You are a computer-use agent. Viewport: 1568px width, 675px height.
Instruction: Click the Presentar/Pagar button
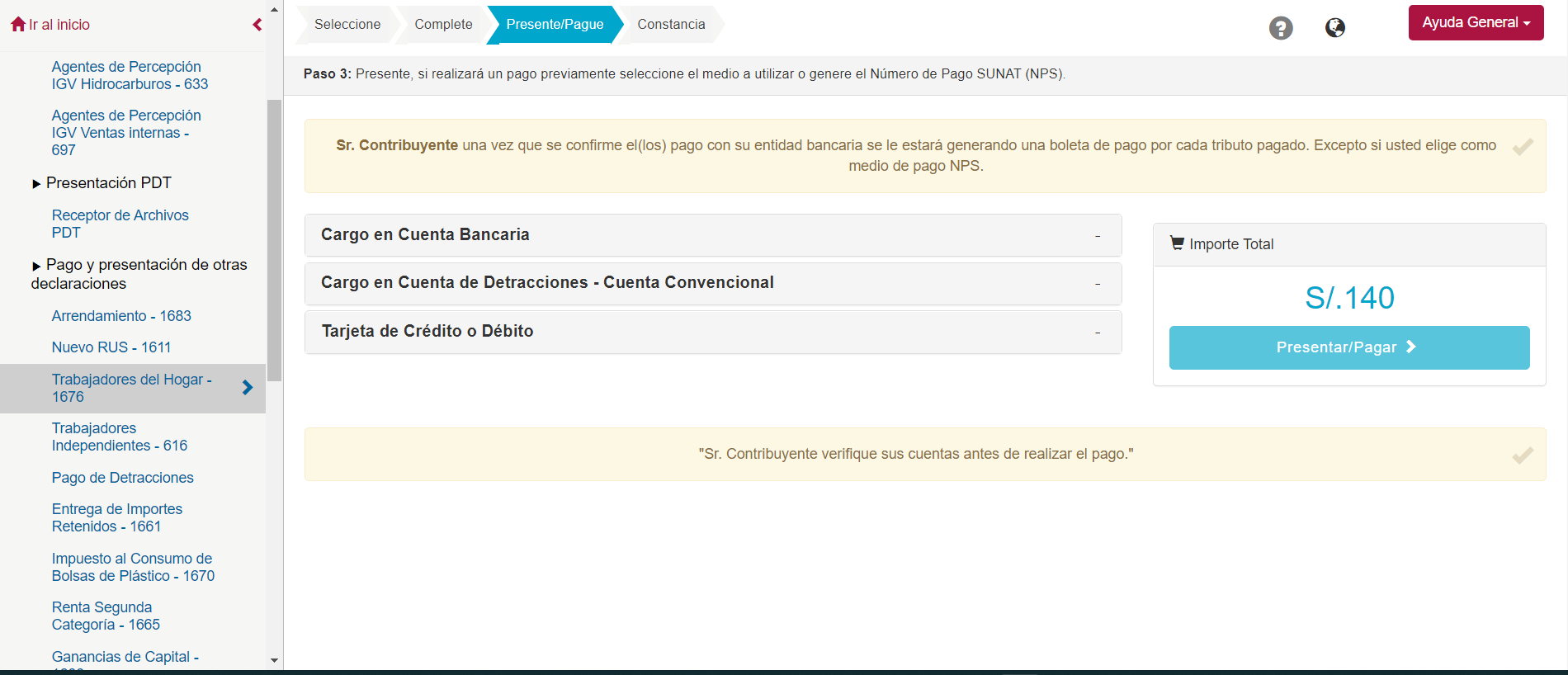[x=1349, y=347]
